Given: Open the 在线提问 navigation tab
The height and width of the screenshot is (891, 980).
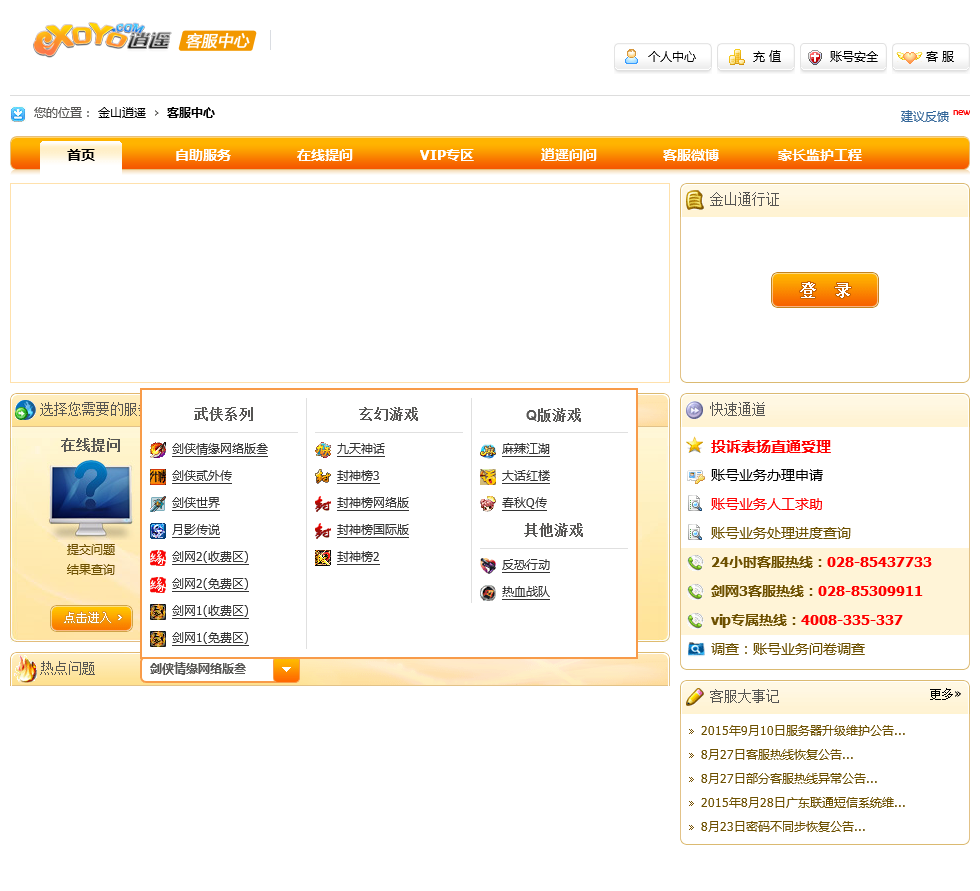Looking at the screenshot, I should (x=325, y=155).
